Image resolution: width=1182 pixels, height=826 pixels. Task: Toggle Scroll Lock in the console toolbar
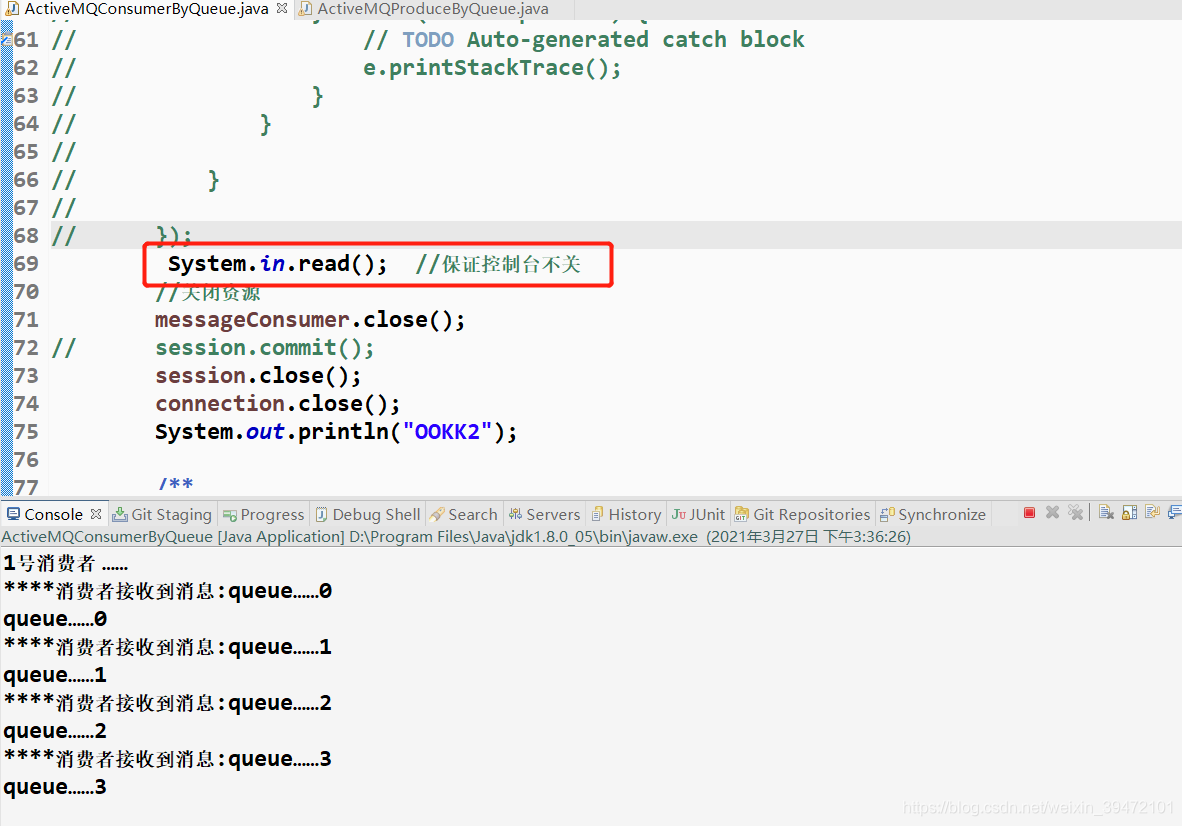1129,513
